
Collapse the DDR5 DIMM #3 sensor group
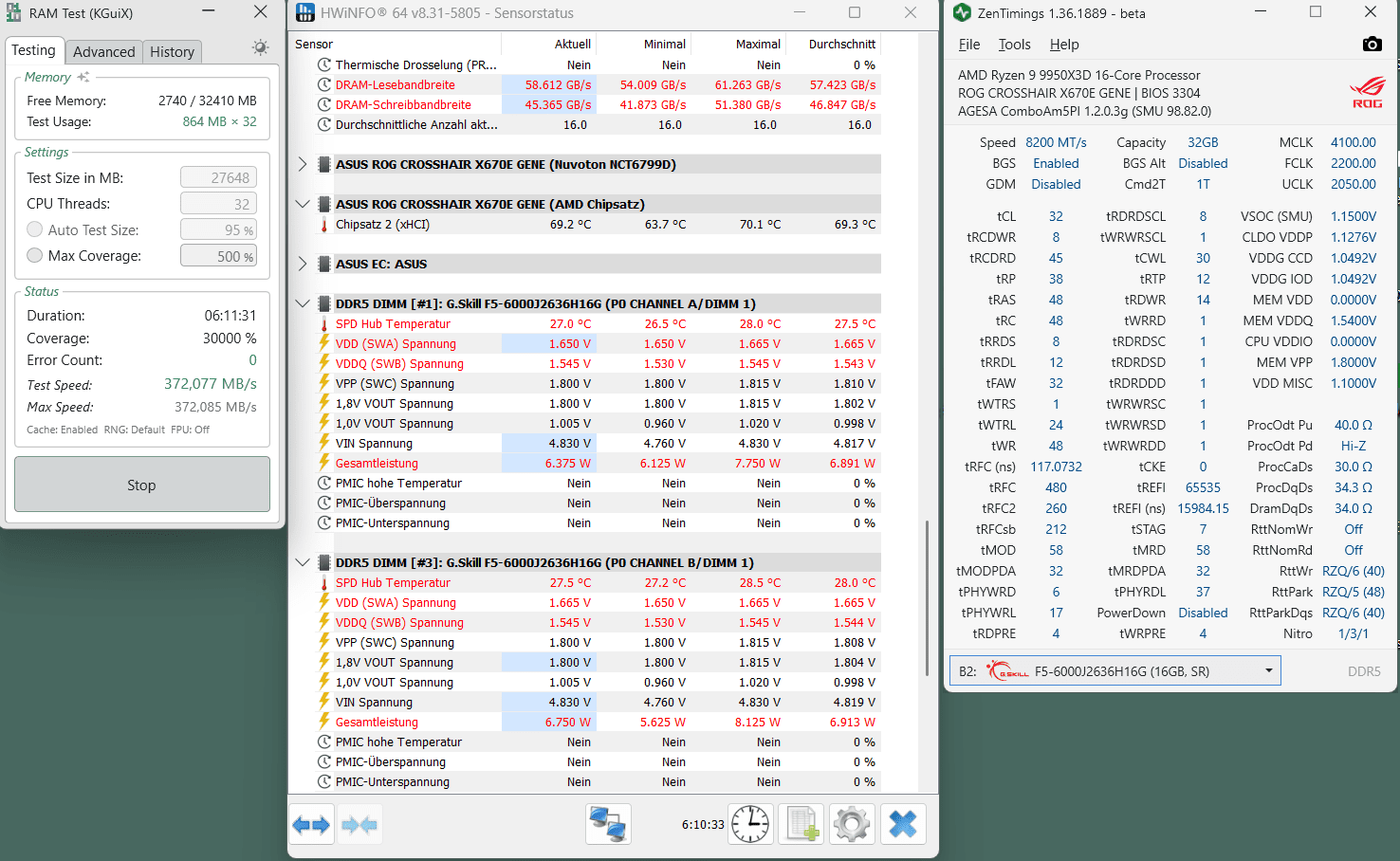(x=303, y=562)
